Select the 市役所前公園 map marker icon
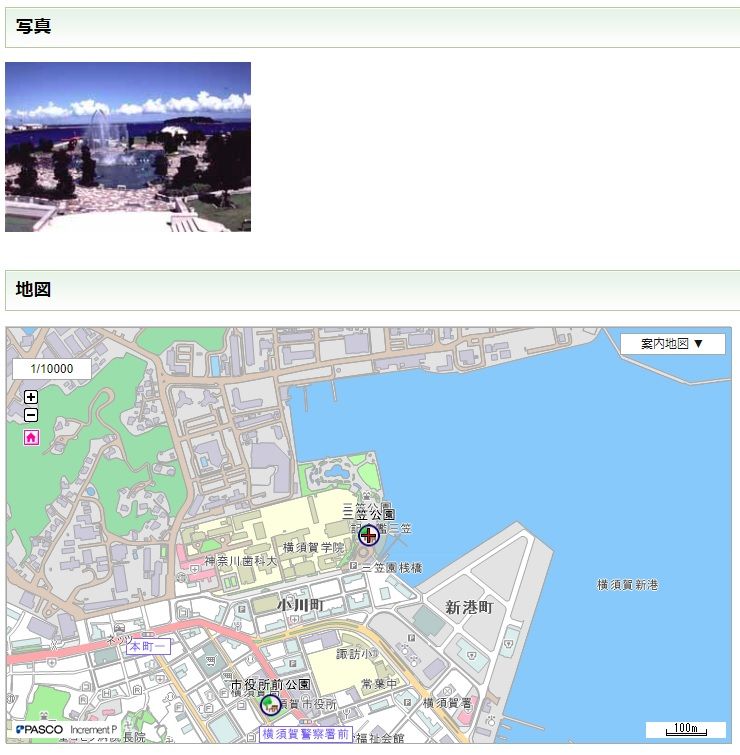Screen dimensions: 740x755 [x=270, y=705]
